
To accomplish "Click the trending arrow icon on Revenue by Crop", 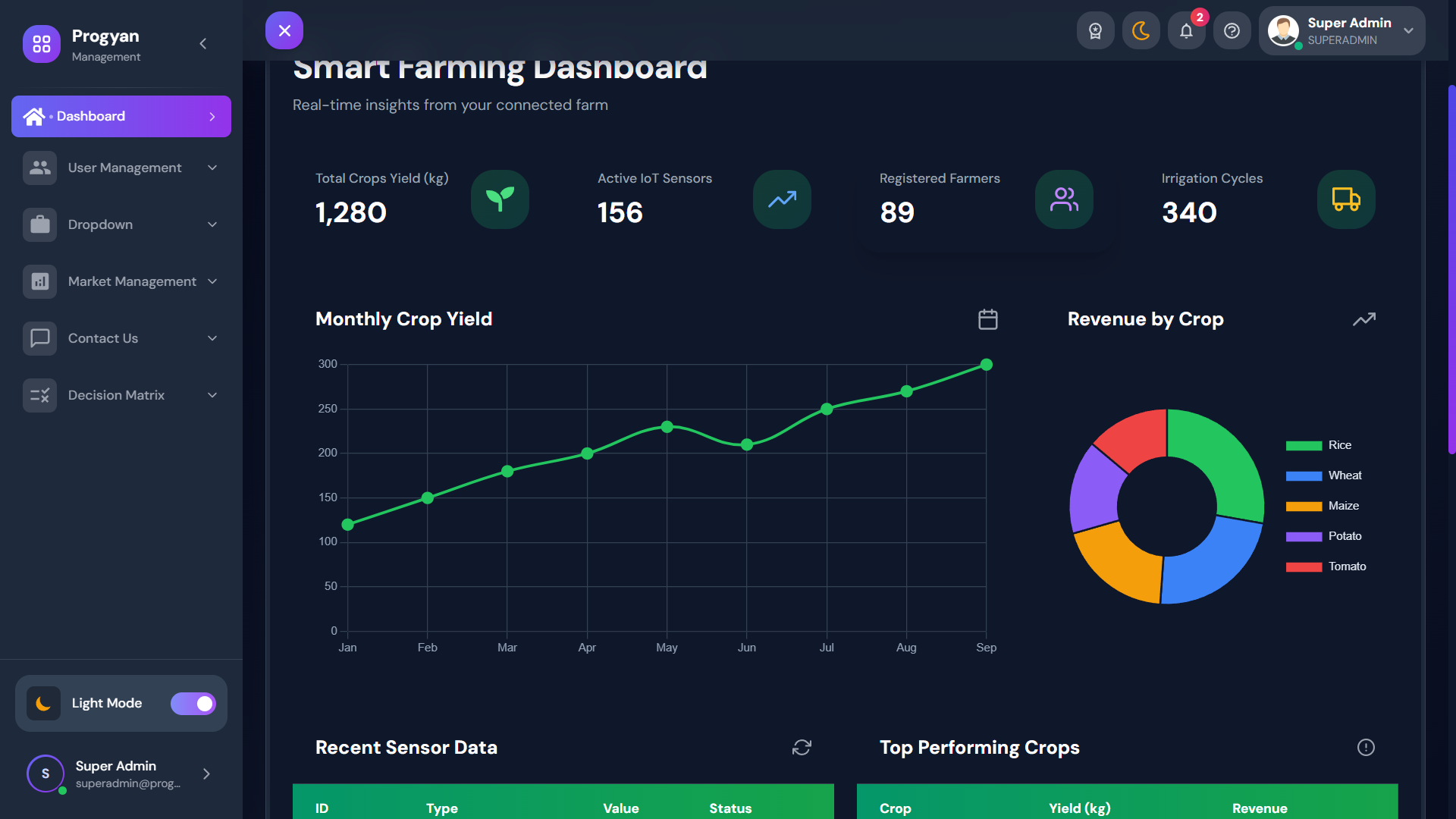I will pos(1363,319).
